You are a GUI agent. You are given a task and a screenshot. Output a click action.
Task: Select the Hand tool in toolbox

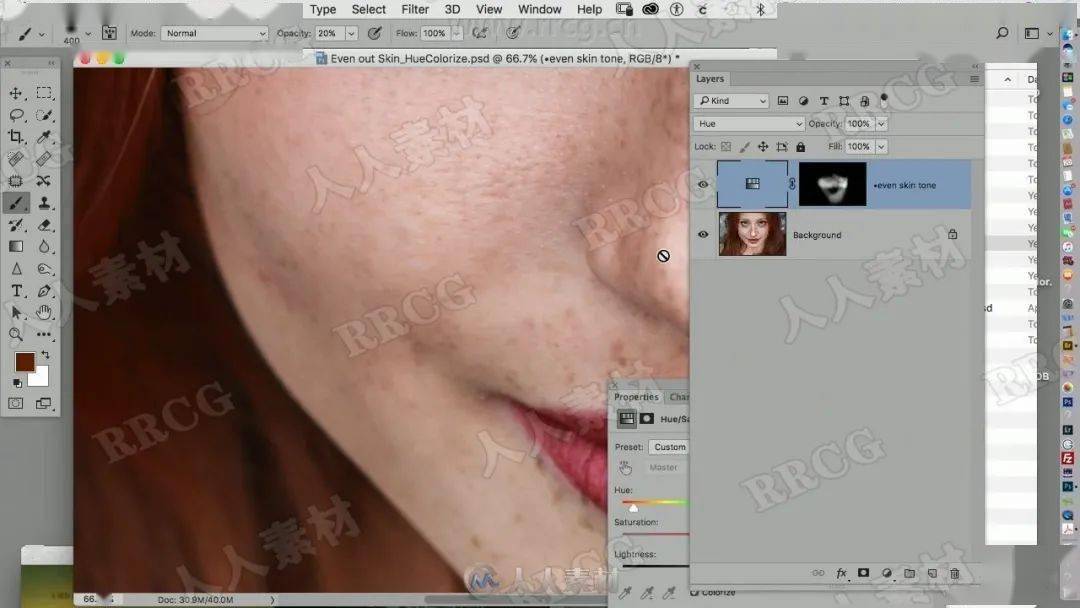pos(44,313)
